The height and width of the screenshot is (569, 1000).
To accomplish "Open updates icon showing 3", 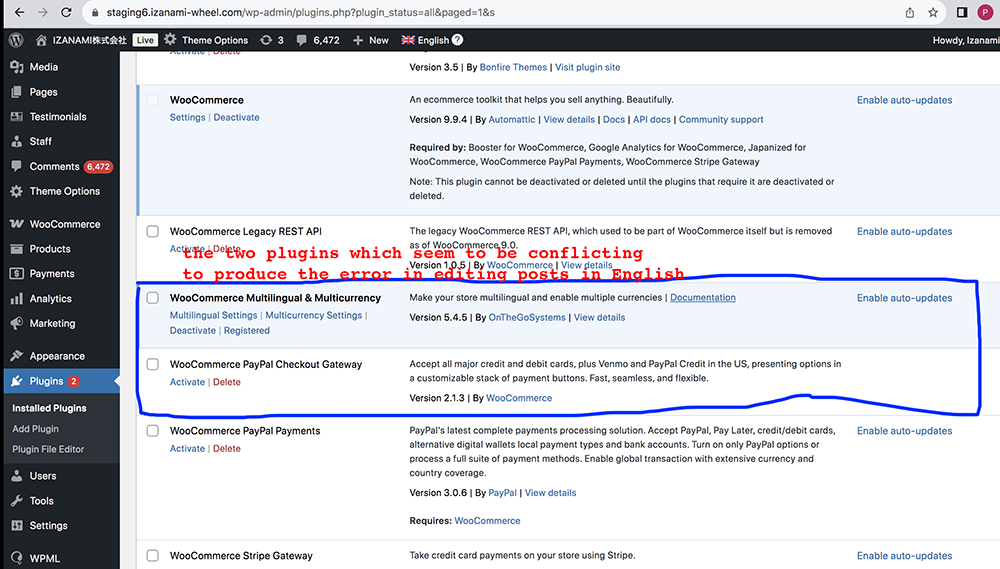I will 272,40.
